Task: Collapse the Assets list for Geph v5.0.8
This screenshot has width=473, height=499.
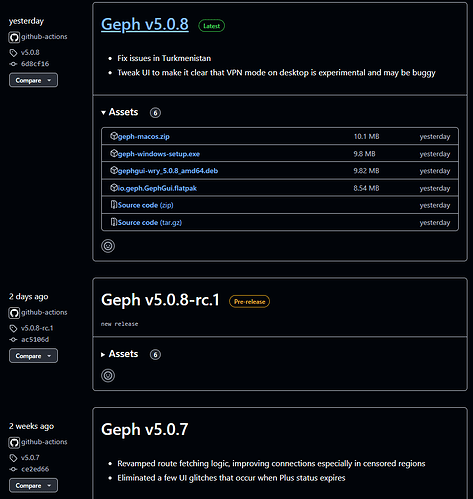Action: pos(120,112)
